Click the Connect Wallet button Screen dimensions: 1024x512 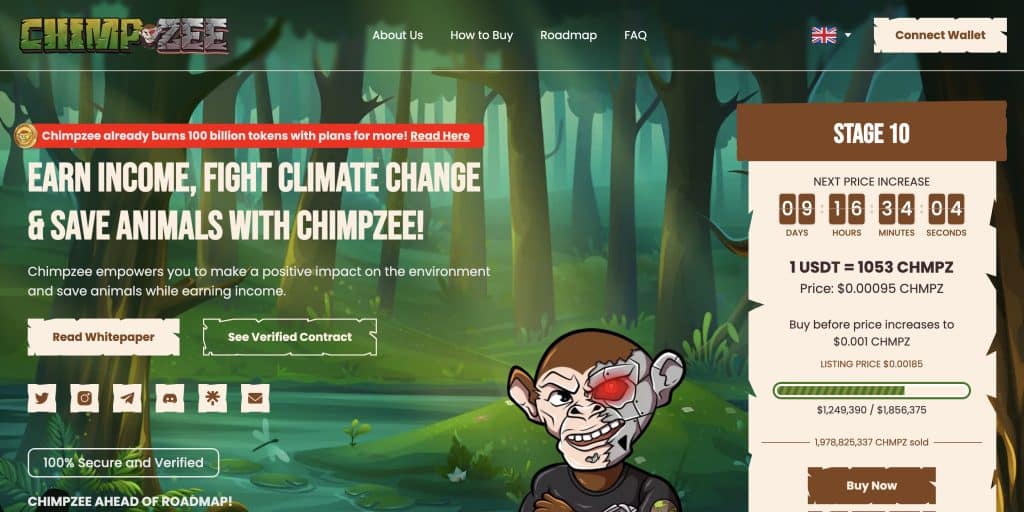coord(940,35)
